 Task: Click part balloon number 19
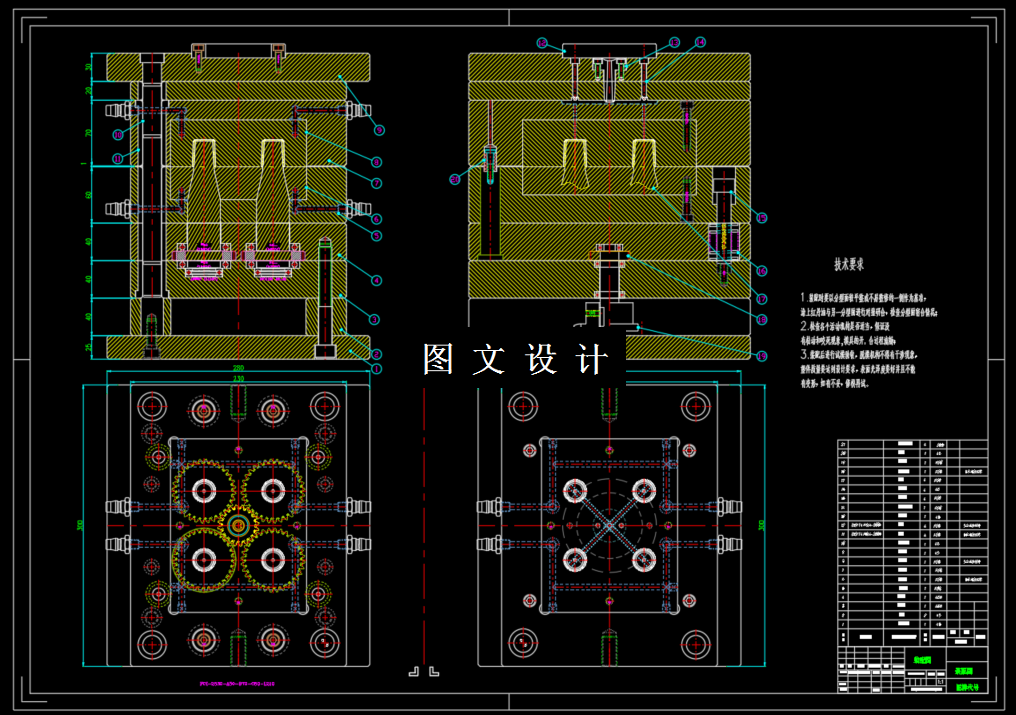click(761, 356)
